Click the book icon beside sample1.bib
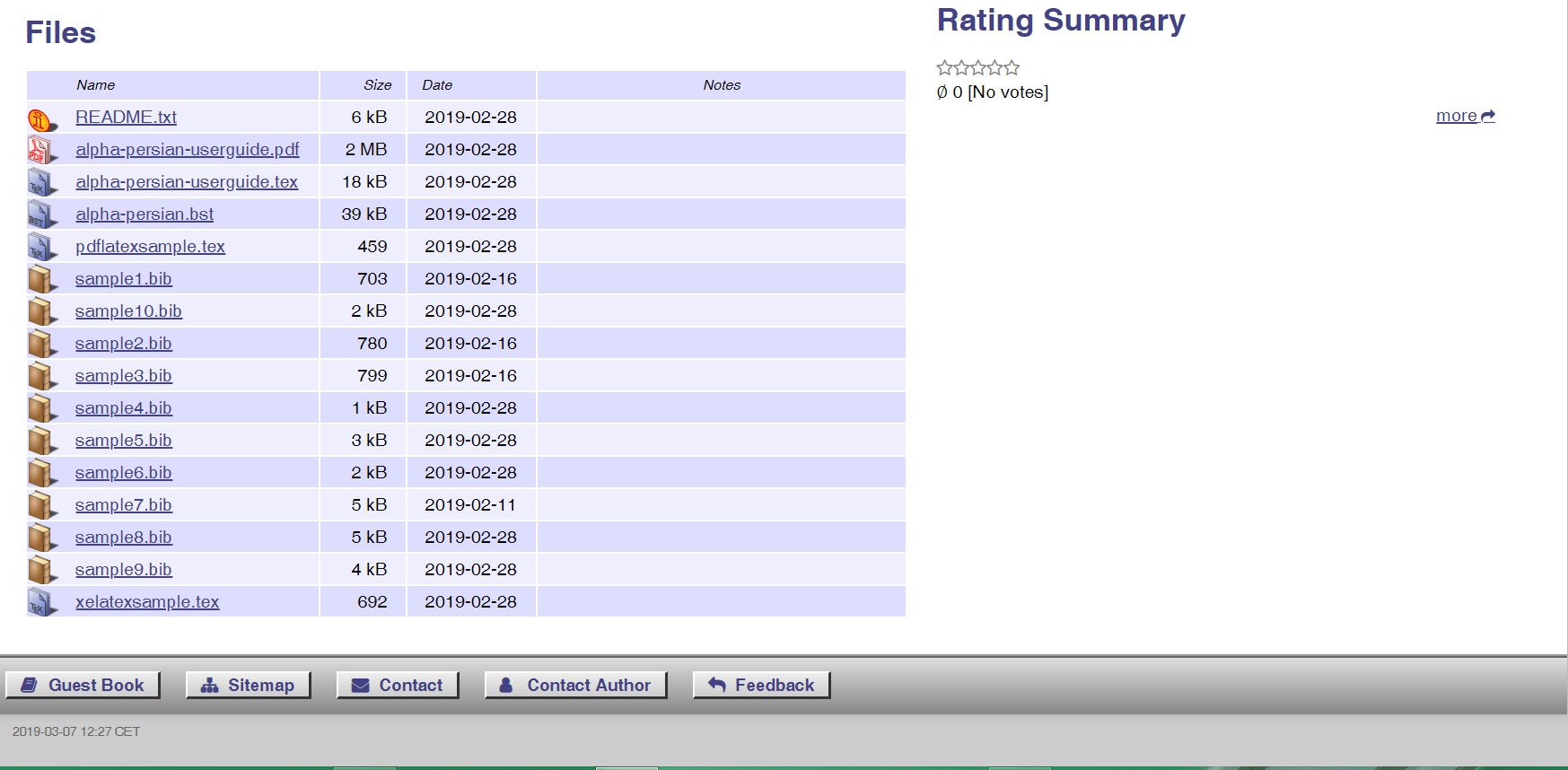 pyautogui.click(x=40, y=279)
